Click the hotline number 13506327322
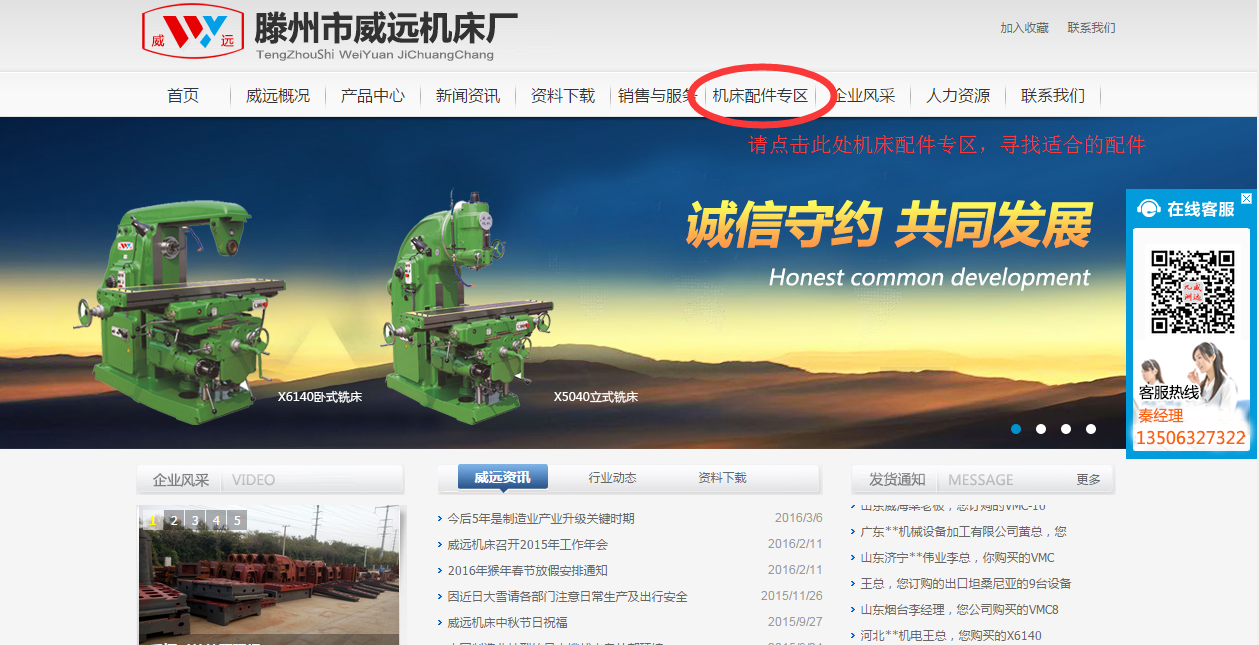 pos(1190,438)
